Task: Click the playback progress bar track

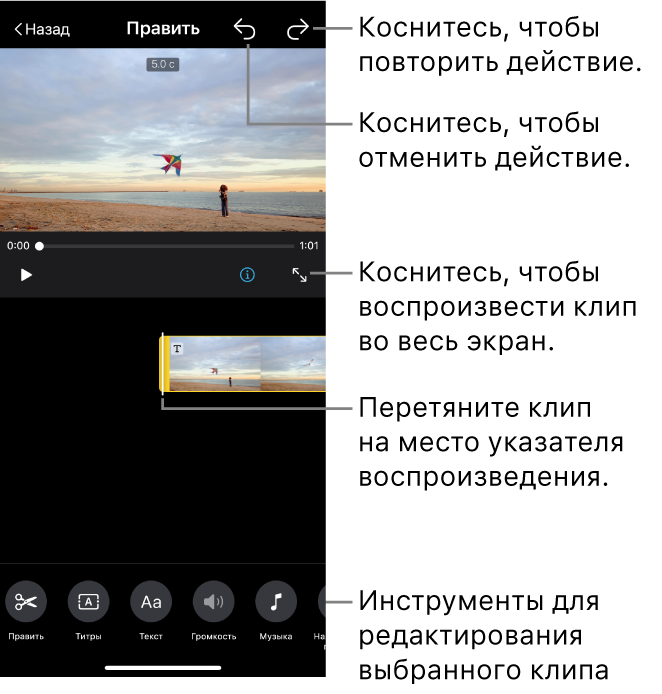Action: (166, 246)
